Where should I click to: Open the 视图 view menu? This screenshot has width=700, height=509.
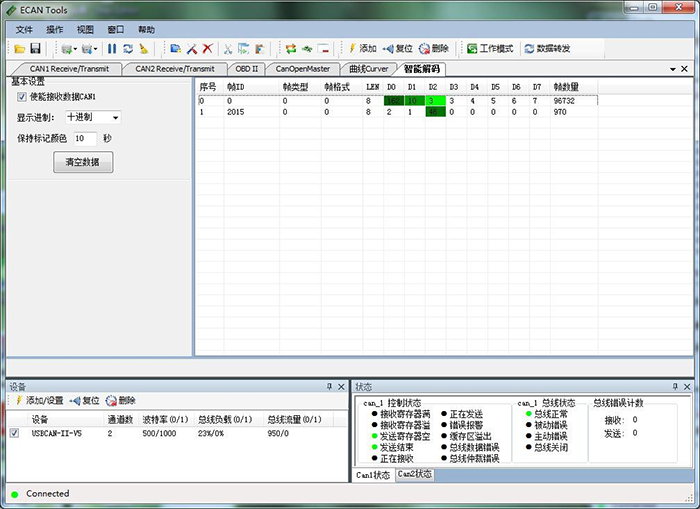(85, 29)
